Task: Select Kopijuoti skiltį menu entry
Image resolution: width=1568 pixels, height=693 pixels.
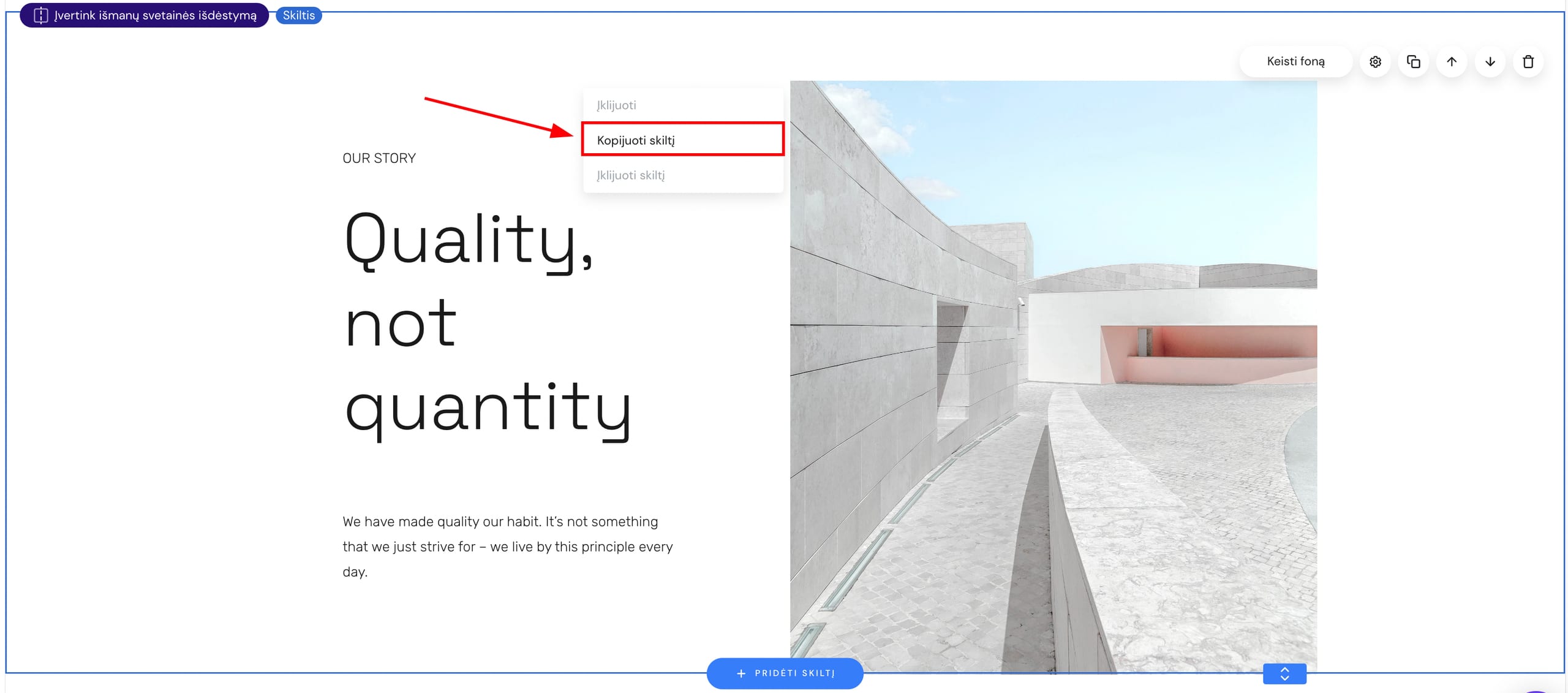Action: click(636, 140)
